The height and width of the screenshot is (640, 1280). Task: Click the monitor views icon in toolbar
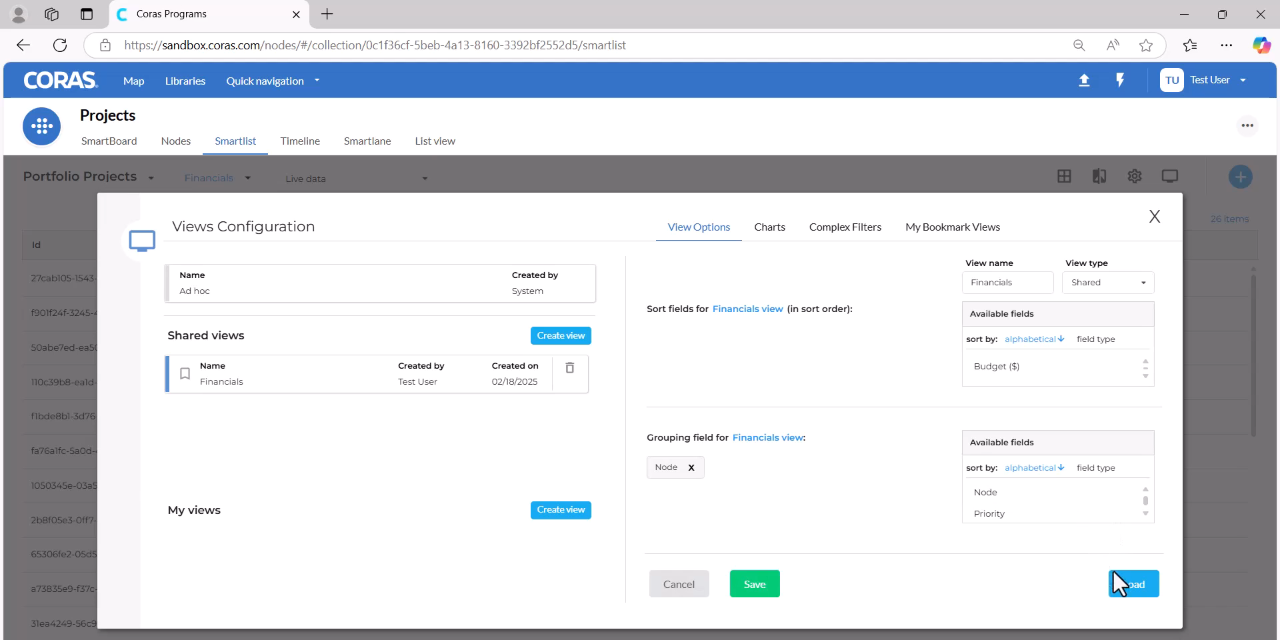pyautogui.click(x=1169, y=176)
